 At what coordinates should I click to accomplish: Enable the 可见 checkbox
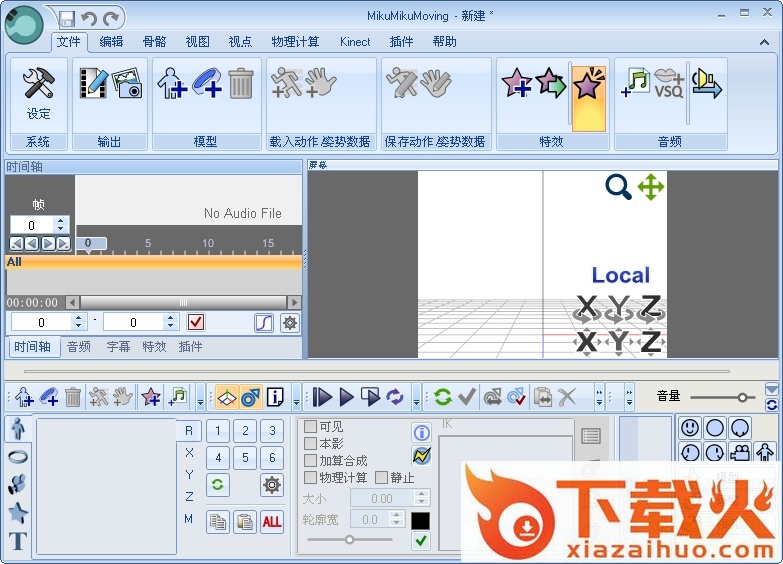pos(311,426)
